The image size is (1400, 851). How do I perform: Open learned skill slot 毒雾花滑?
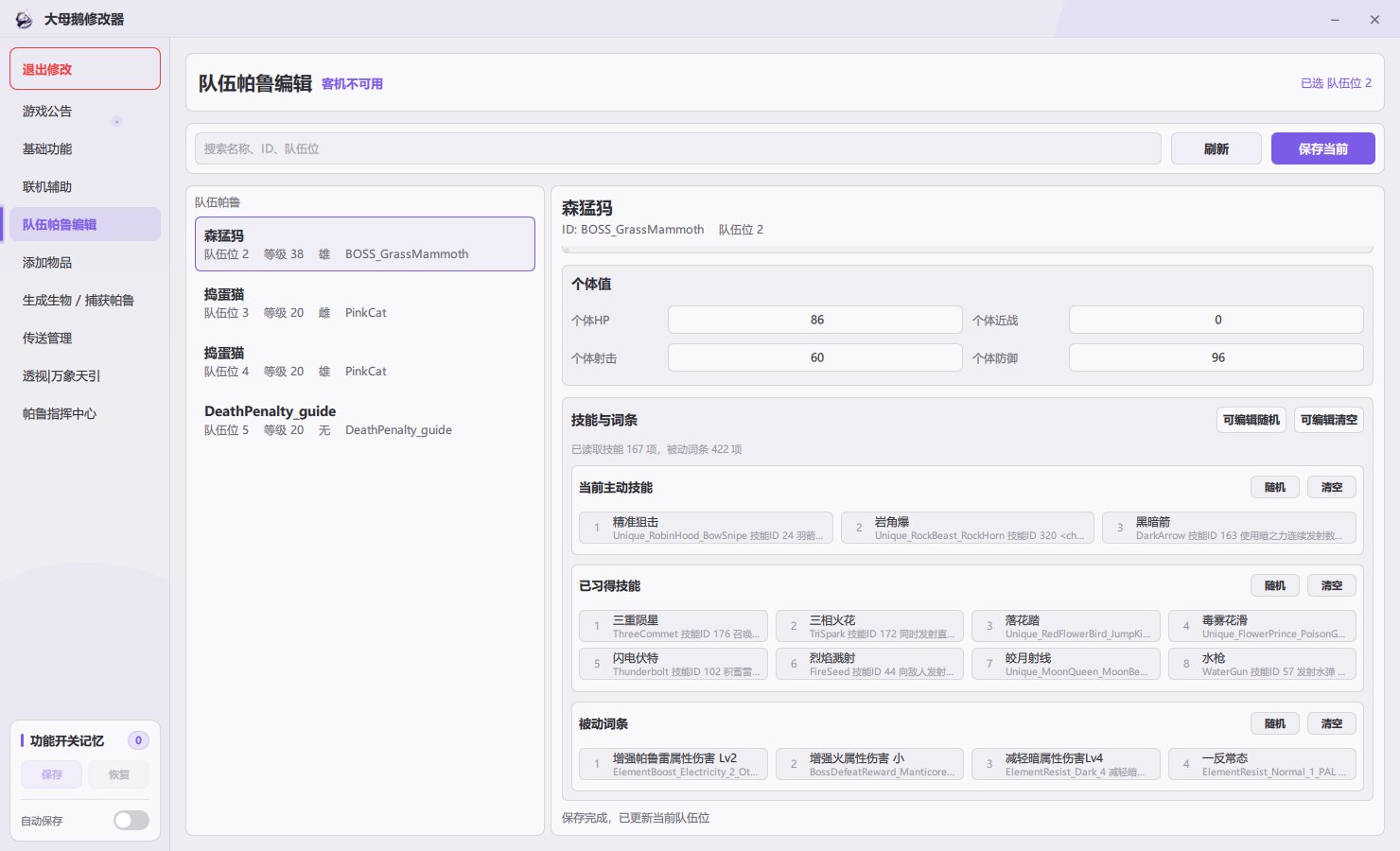pyautogui.click(x=1263, y=626)
